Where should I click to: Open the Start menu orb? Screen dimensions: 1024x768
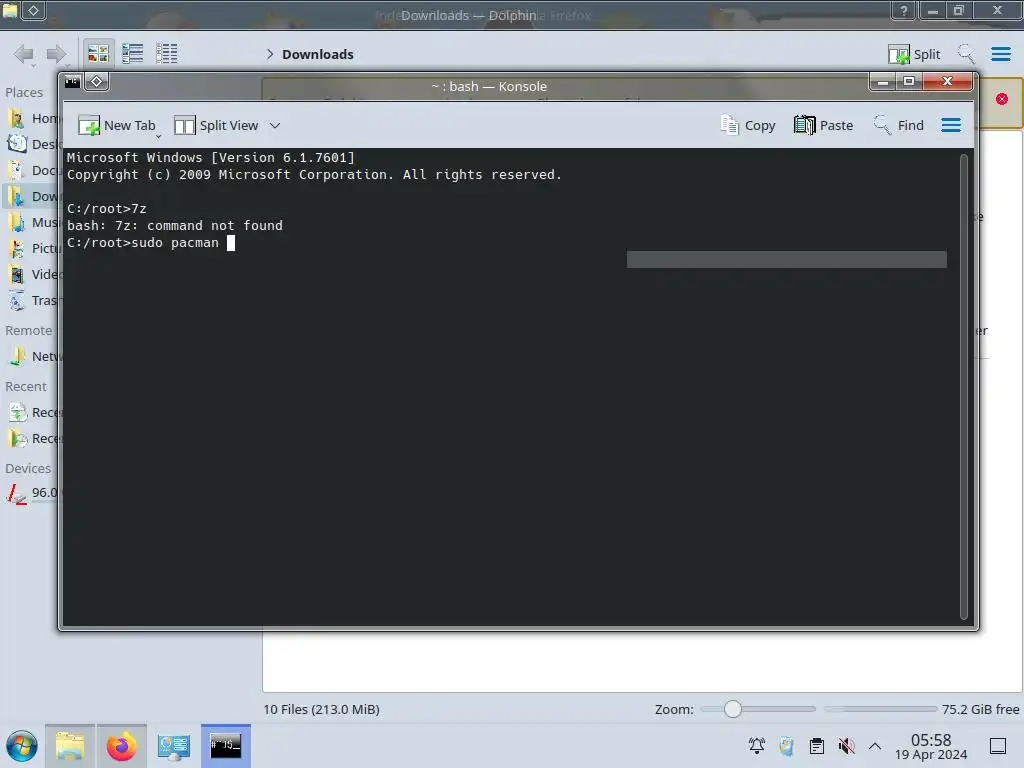point(22,746)
